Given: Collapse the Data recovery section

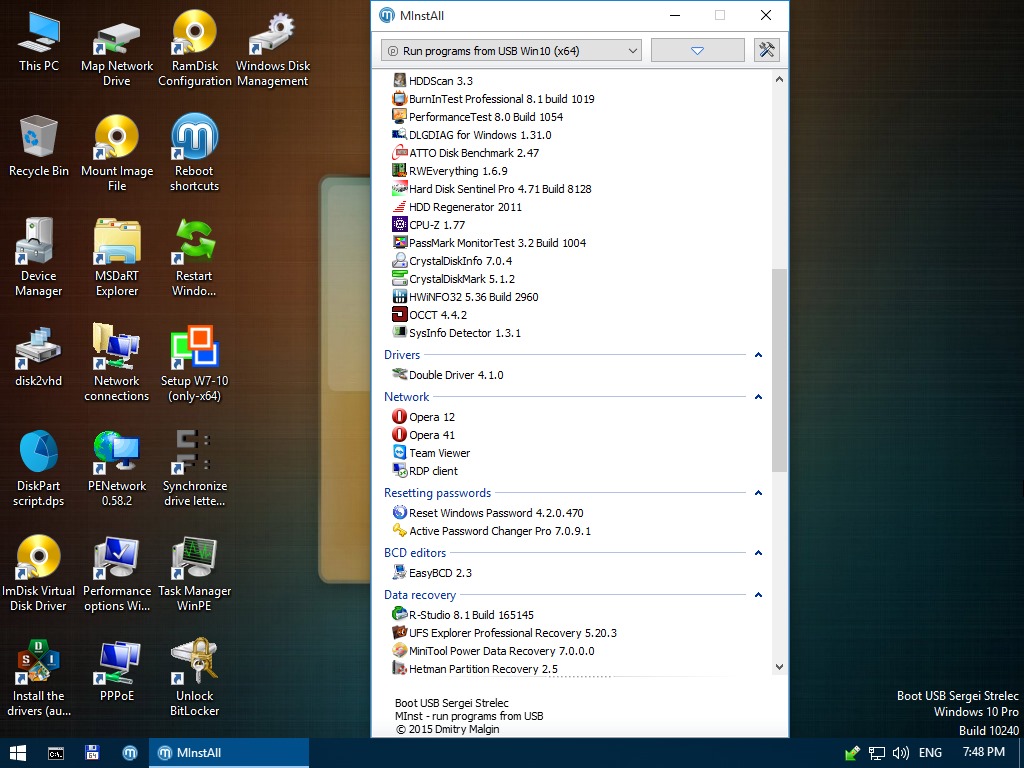Looking at the screenshot, I should tap(758, 594).
